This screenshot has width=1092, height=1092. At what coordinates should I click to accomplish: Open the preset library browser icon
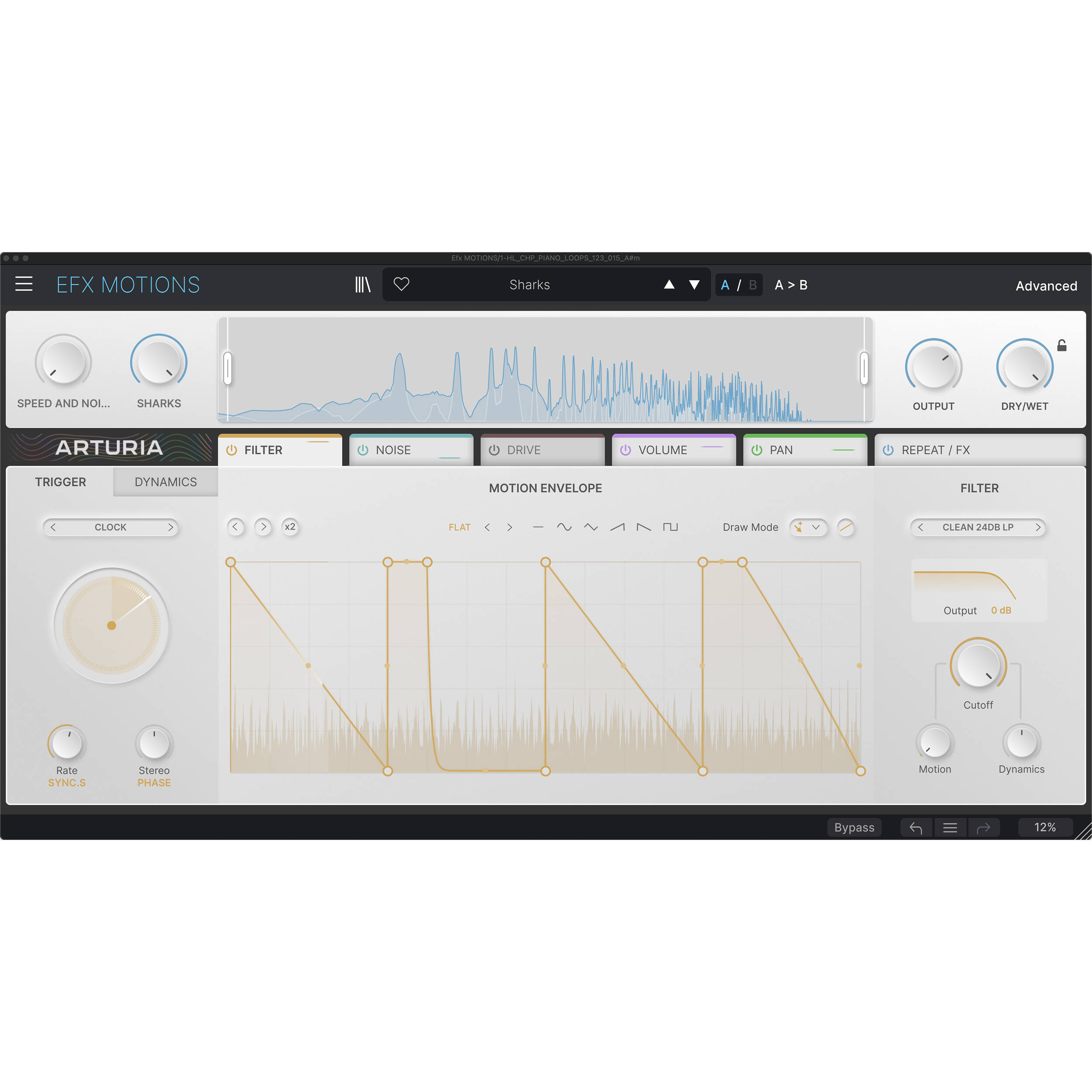[x=362, y=284]
